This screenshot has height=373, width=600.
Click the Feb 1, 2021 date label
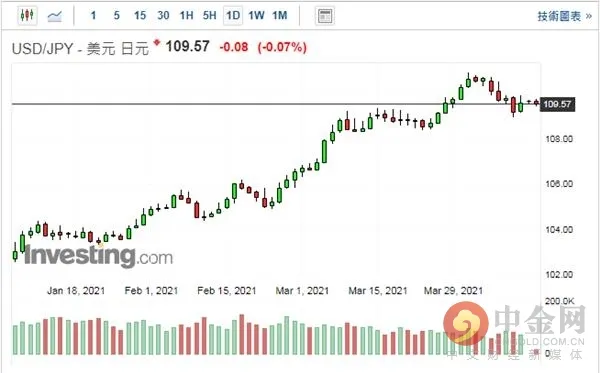click(x=152, y=291)
